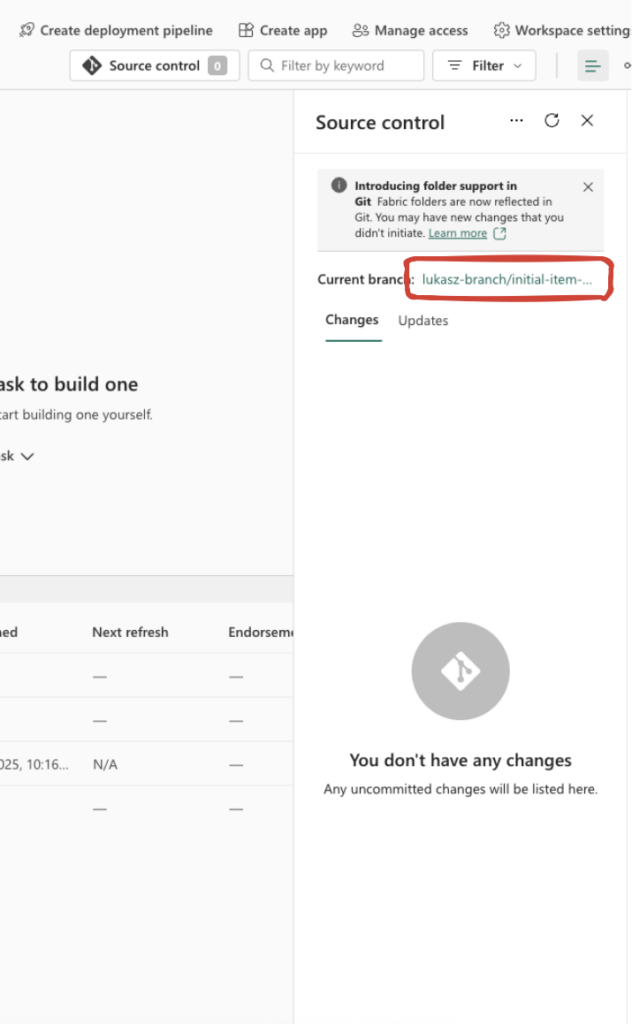Select the list view icon
Screen dimensions: 632x1024
click(593, 66)
